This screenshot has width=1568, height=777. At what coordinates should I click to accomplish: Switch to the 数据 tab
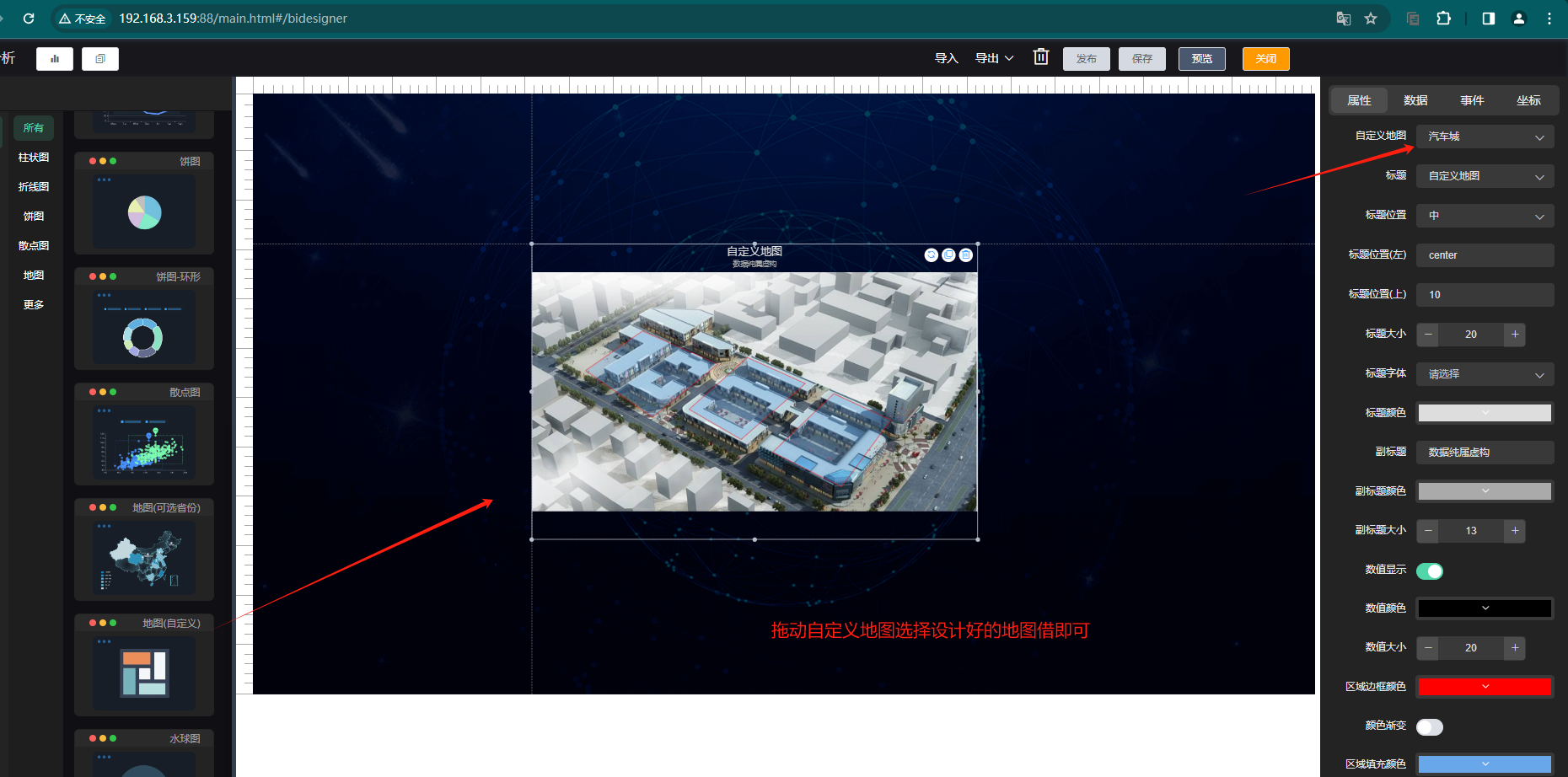coord(1415,100)
